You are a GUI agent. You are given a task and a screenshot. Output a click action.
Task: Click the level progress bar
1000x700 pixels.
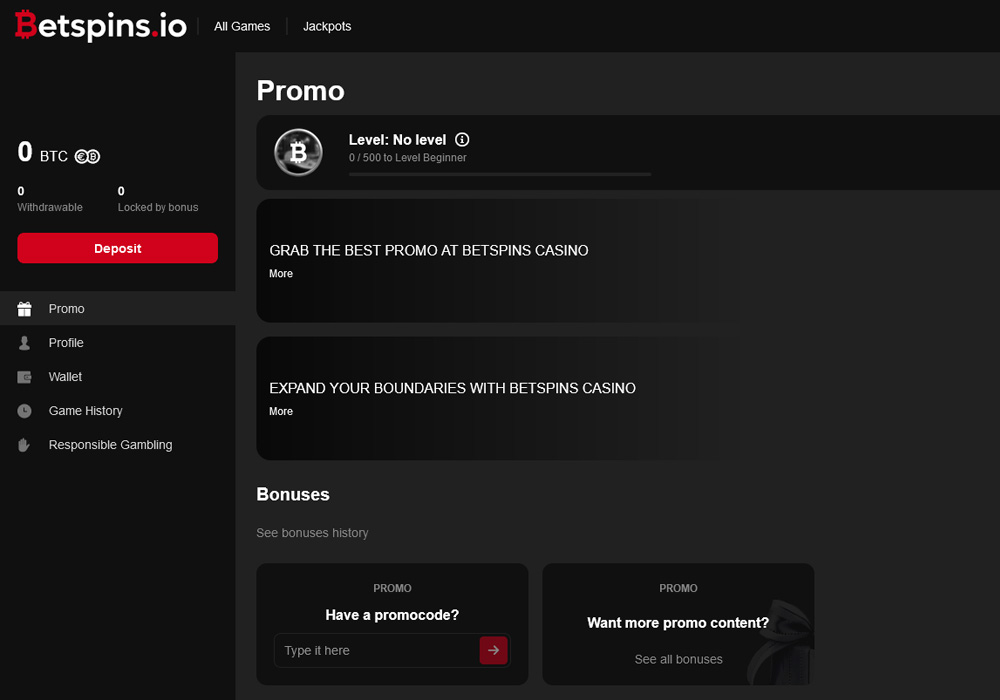tap(500, 174)
